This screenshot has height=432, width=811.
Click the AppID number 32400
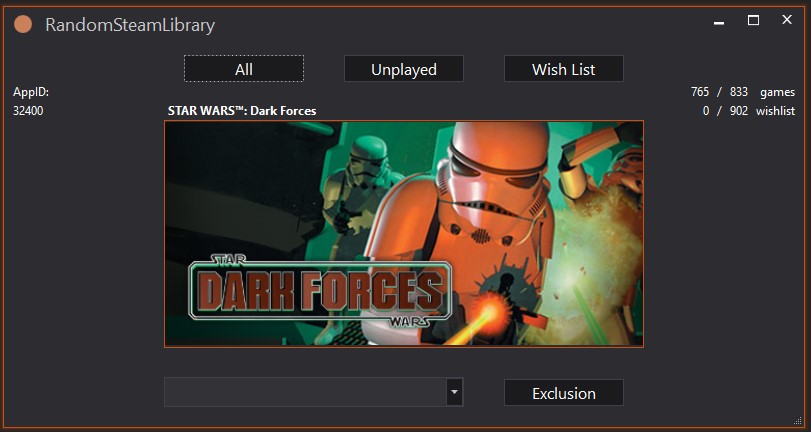(x=28, y=111)
